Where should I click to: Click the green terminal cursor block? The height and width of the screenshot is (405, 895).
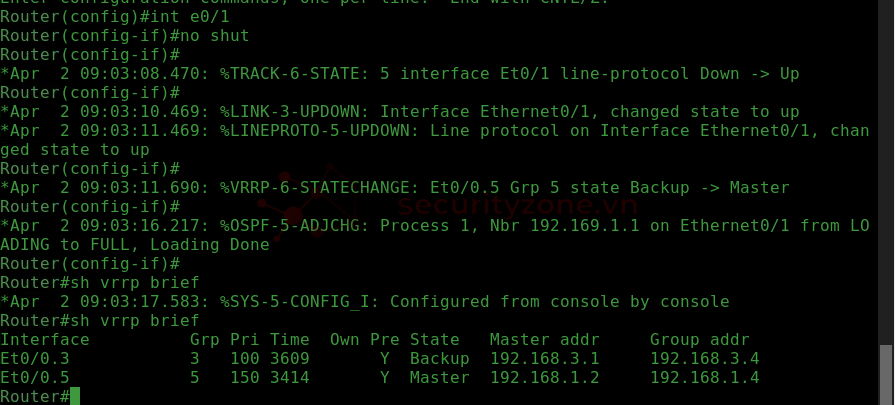[75, 396]
